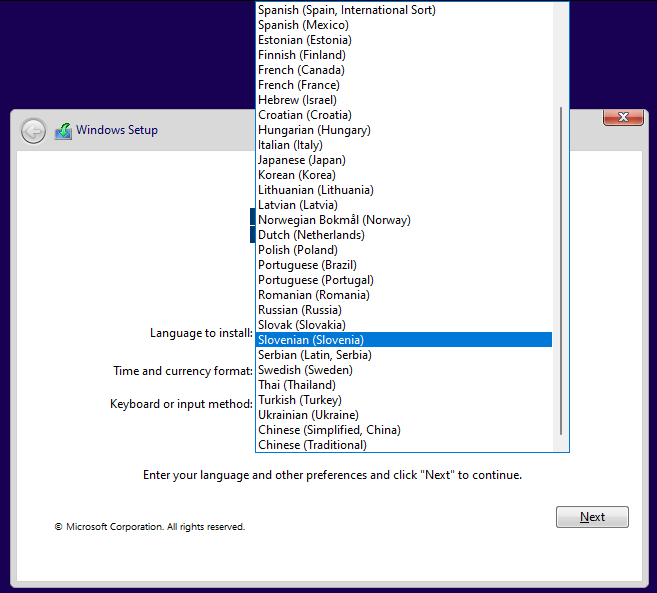Screen dimensions: 657x593
Task: Click highlighted Slovenian (Slovenia) item
Action: pyautogui.click(x=404, y=340)
